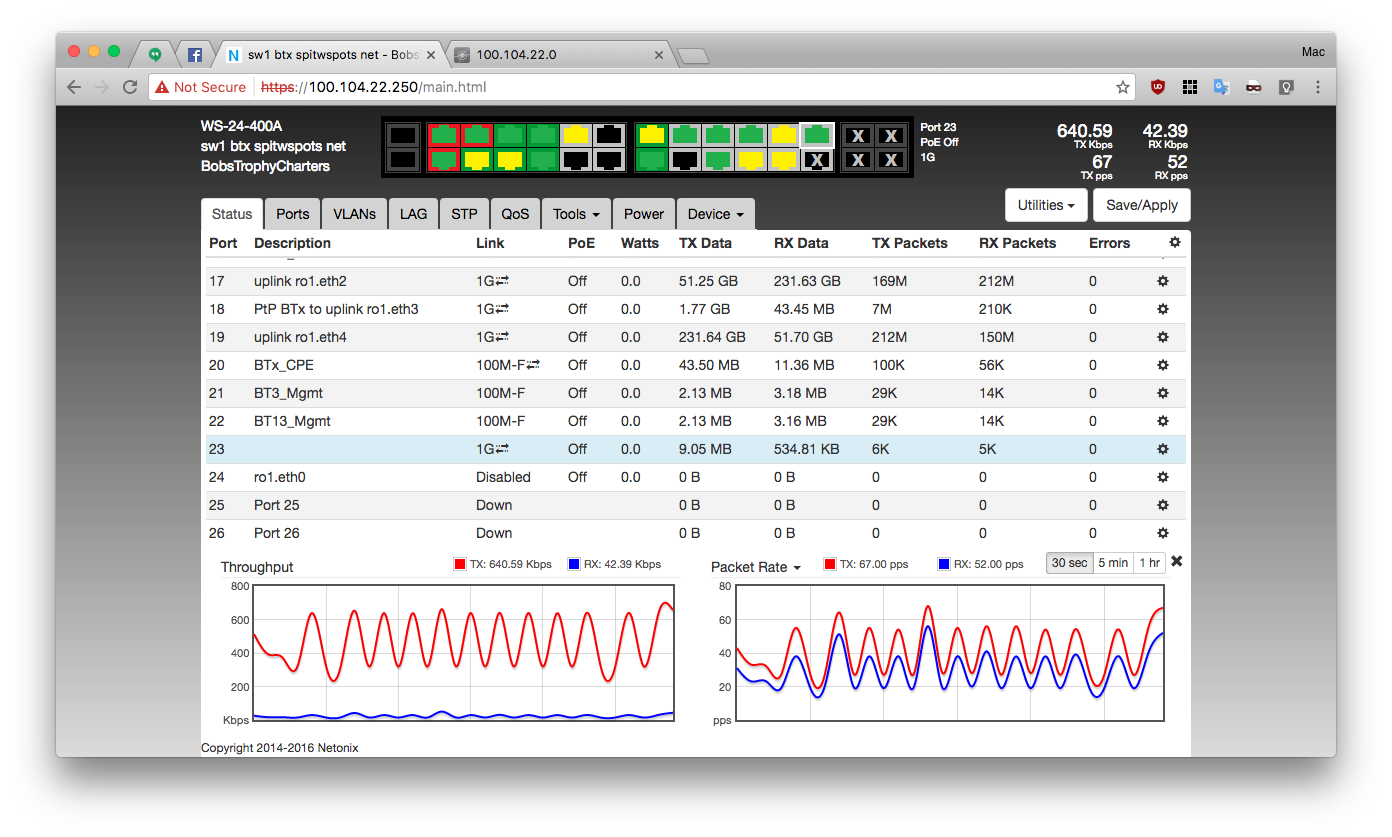
Task: Open the QoS tab
Action: 515,214
